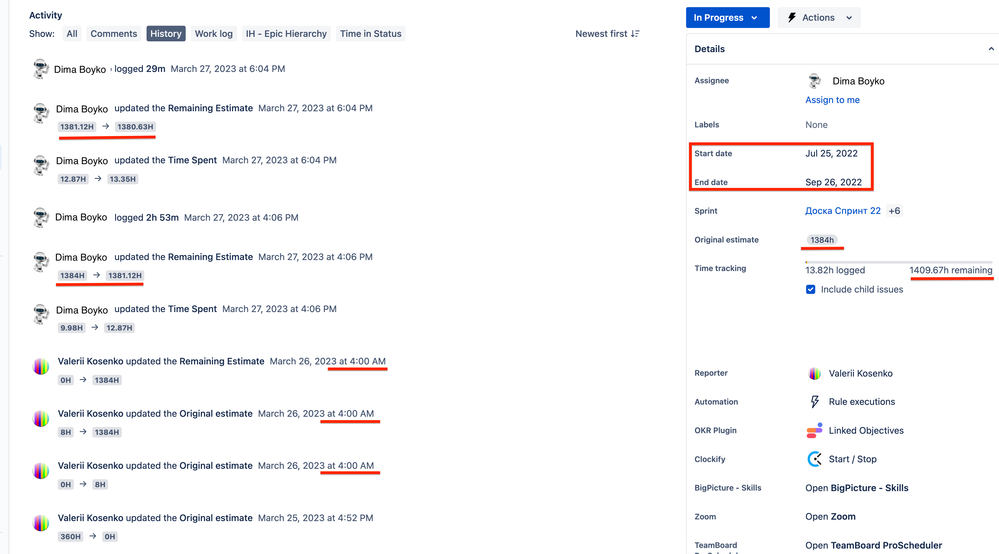Open the Actions dropdown menu
Screen dimensions: 999x554
tap(819, 18)
